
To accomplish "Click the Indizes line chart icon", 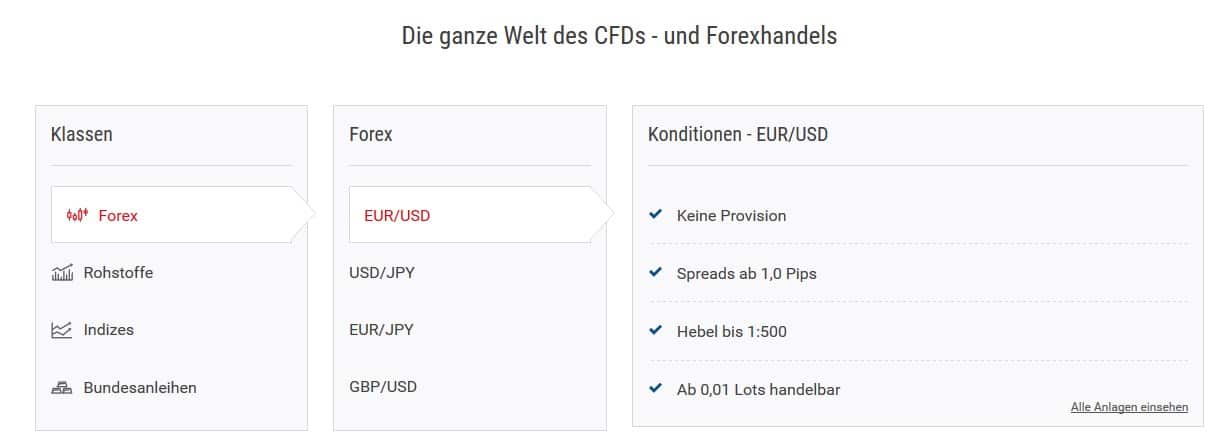I will click(62, 329).
